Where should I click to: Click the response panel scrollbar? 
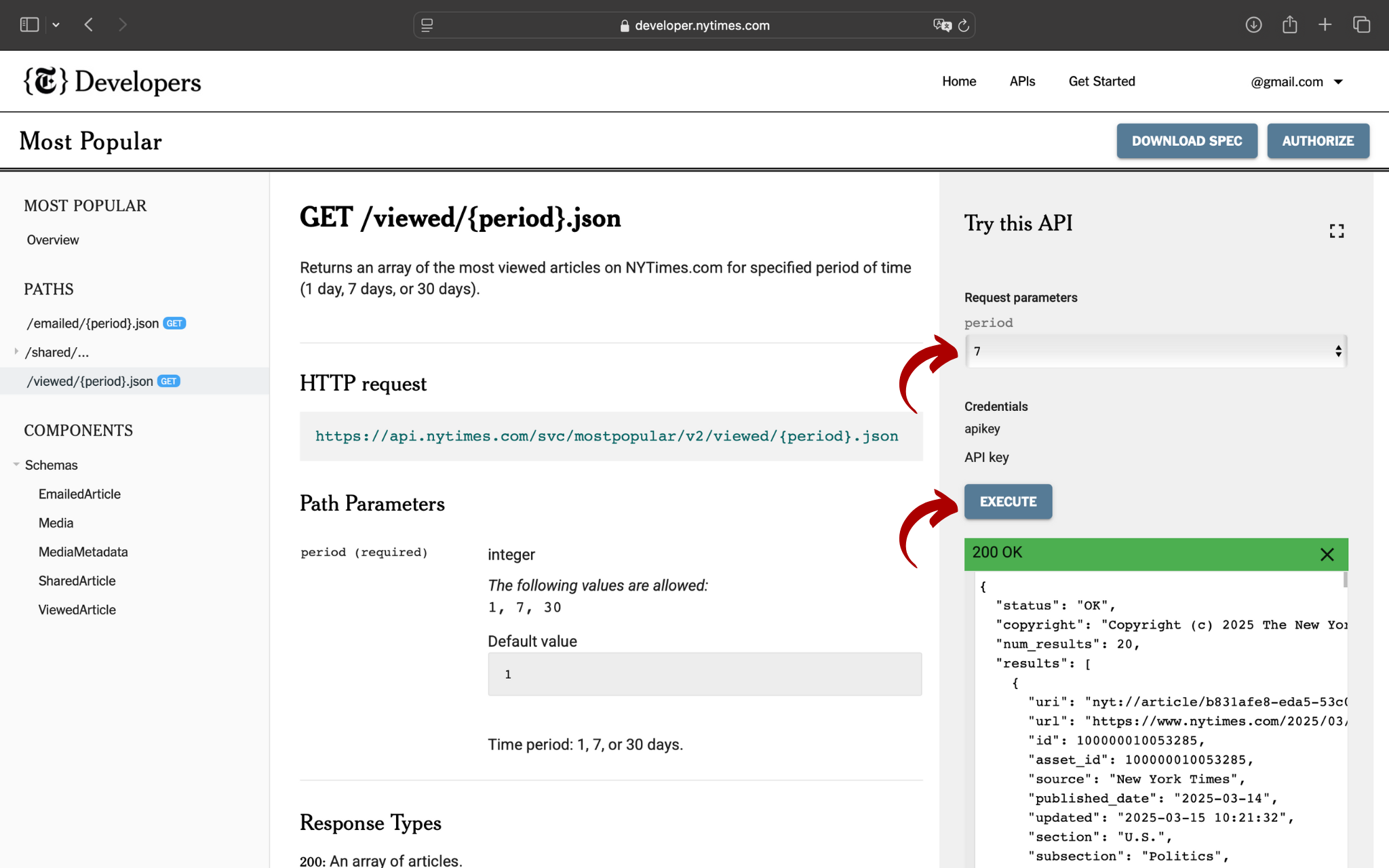point(1346,580)
